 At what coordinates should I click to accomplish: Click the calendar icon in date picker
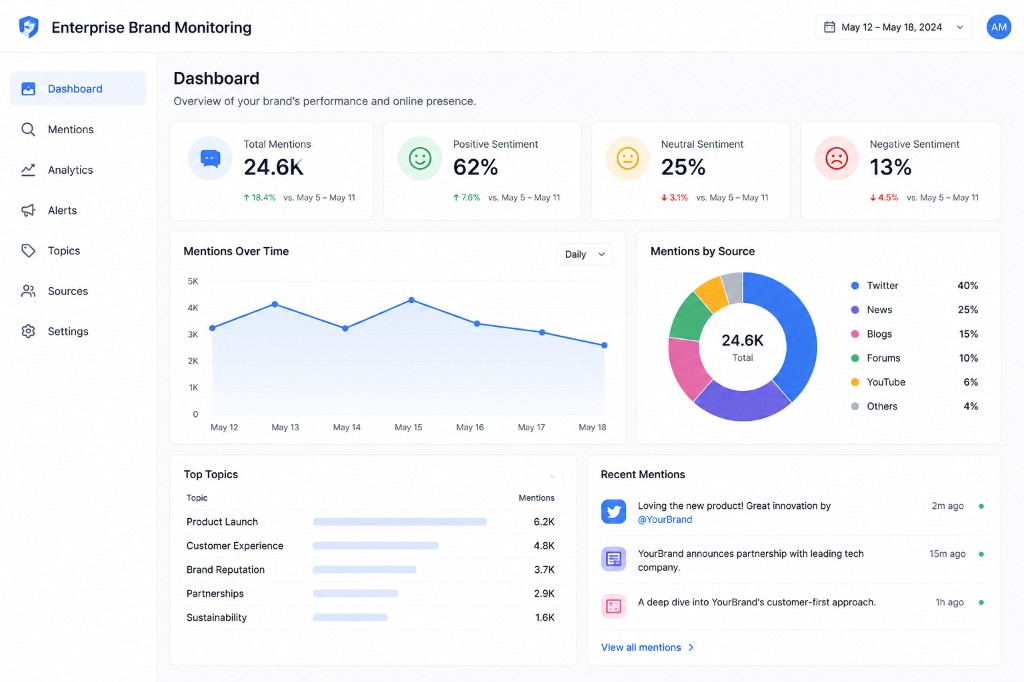[x=829, y=27]
